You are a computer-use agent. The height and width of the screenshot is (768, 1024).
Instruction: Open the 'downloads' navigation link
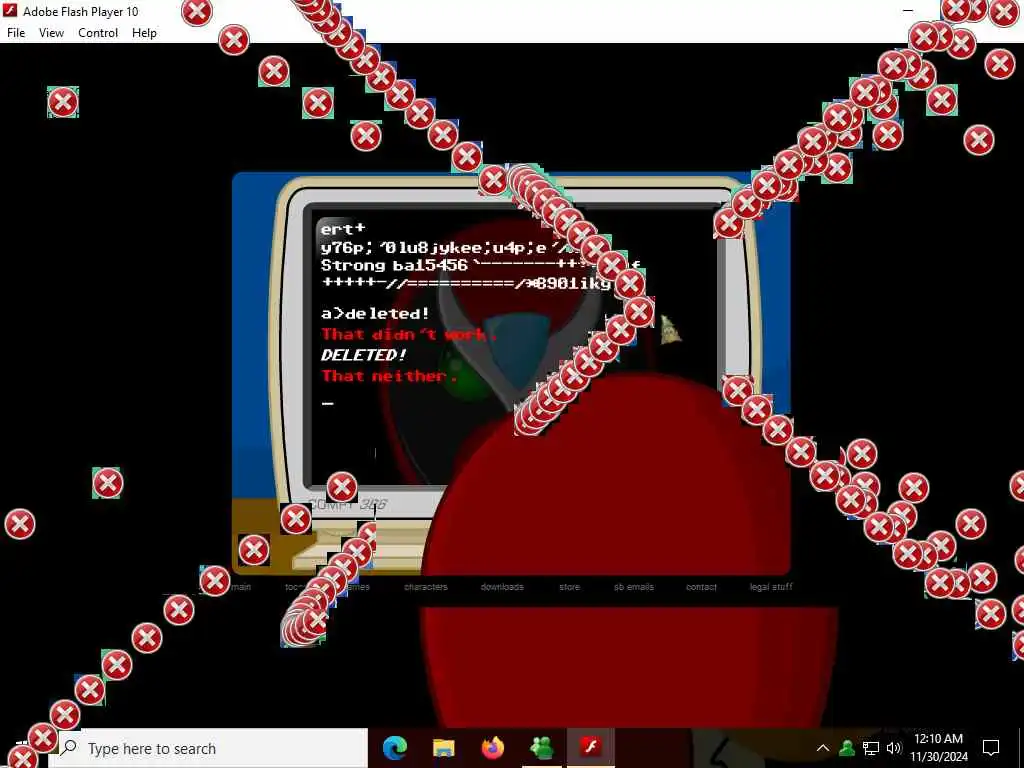(502, 586)
